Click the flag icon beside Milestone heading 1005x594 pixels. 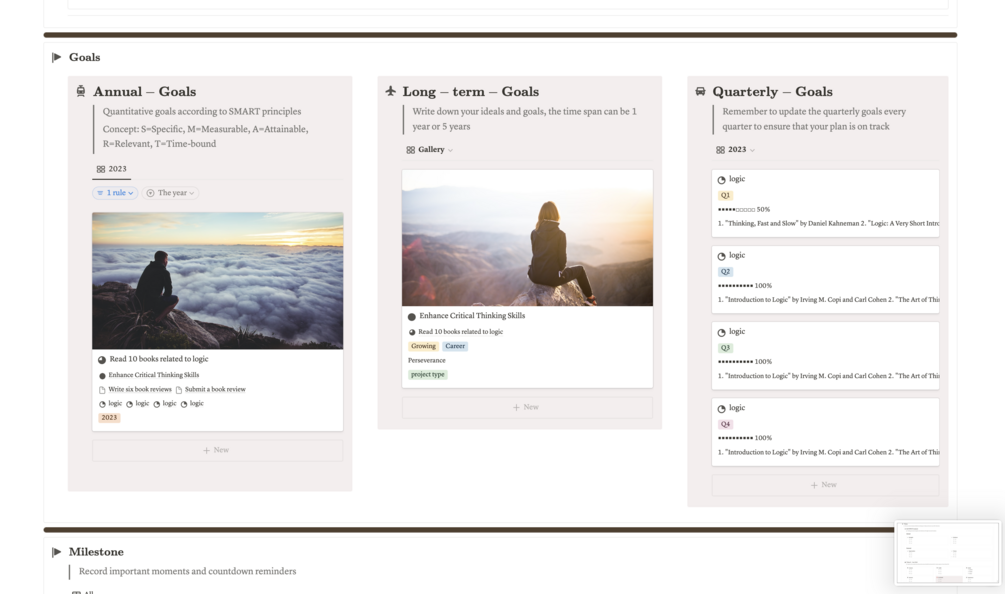[x=56, y=552]
